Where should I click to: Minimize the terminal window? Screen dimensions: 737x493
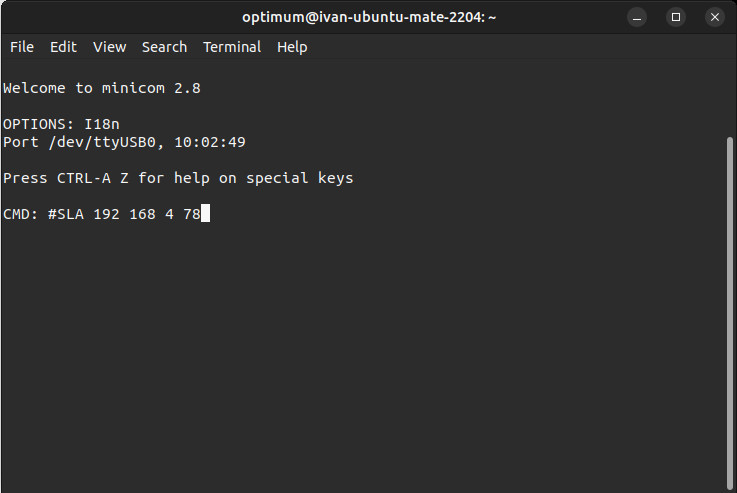click(x=637, y=17)
